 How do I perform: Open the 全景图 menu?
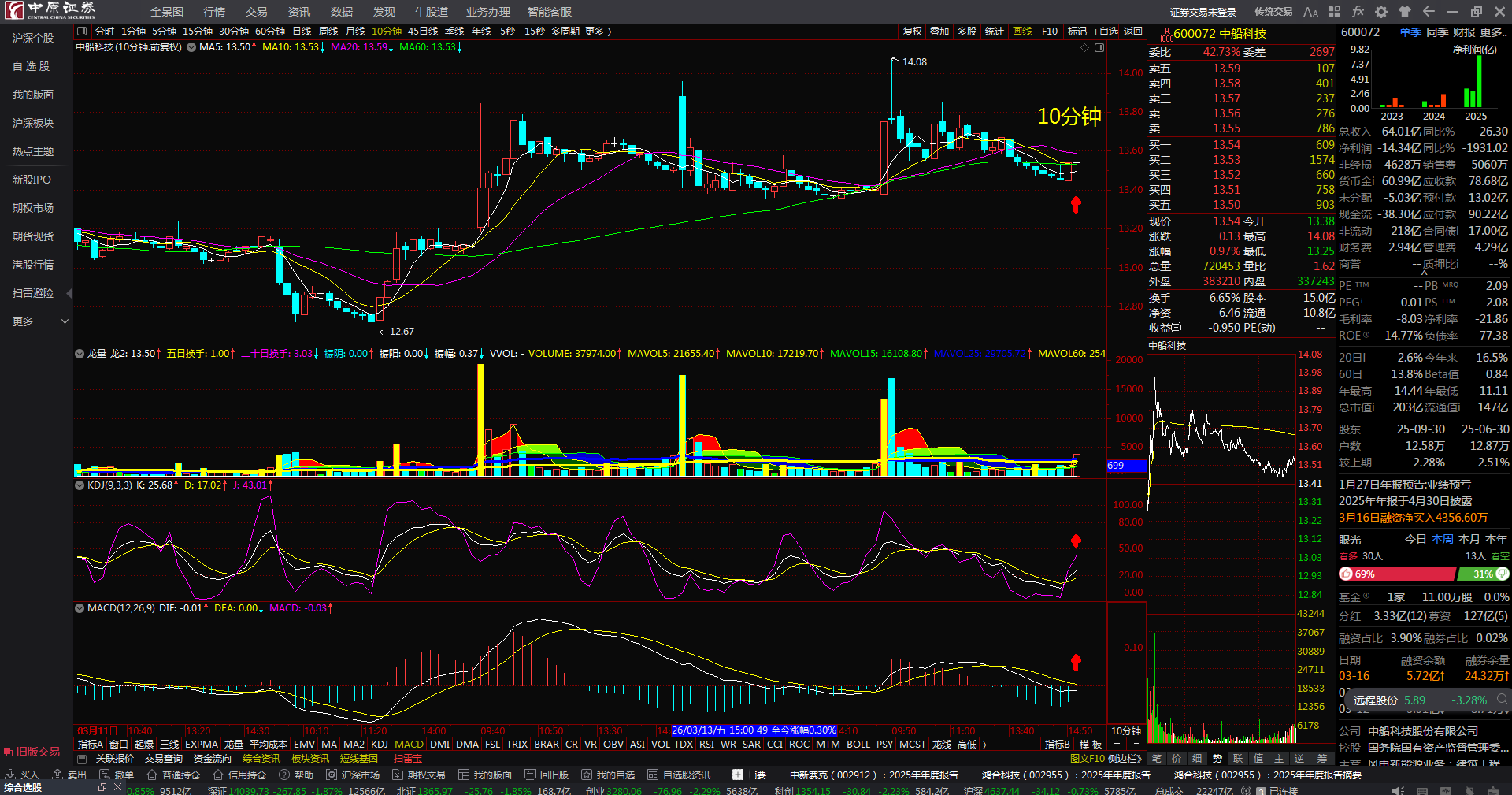tap(167, 12)
